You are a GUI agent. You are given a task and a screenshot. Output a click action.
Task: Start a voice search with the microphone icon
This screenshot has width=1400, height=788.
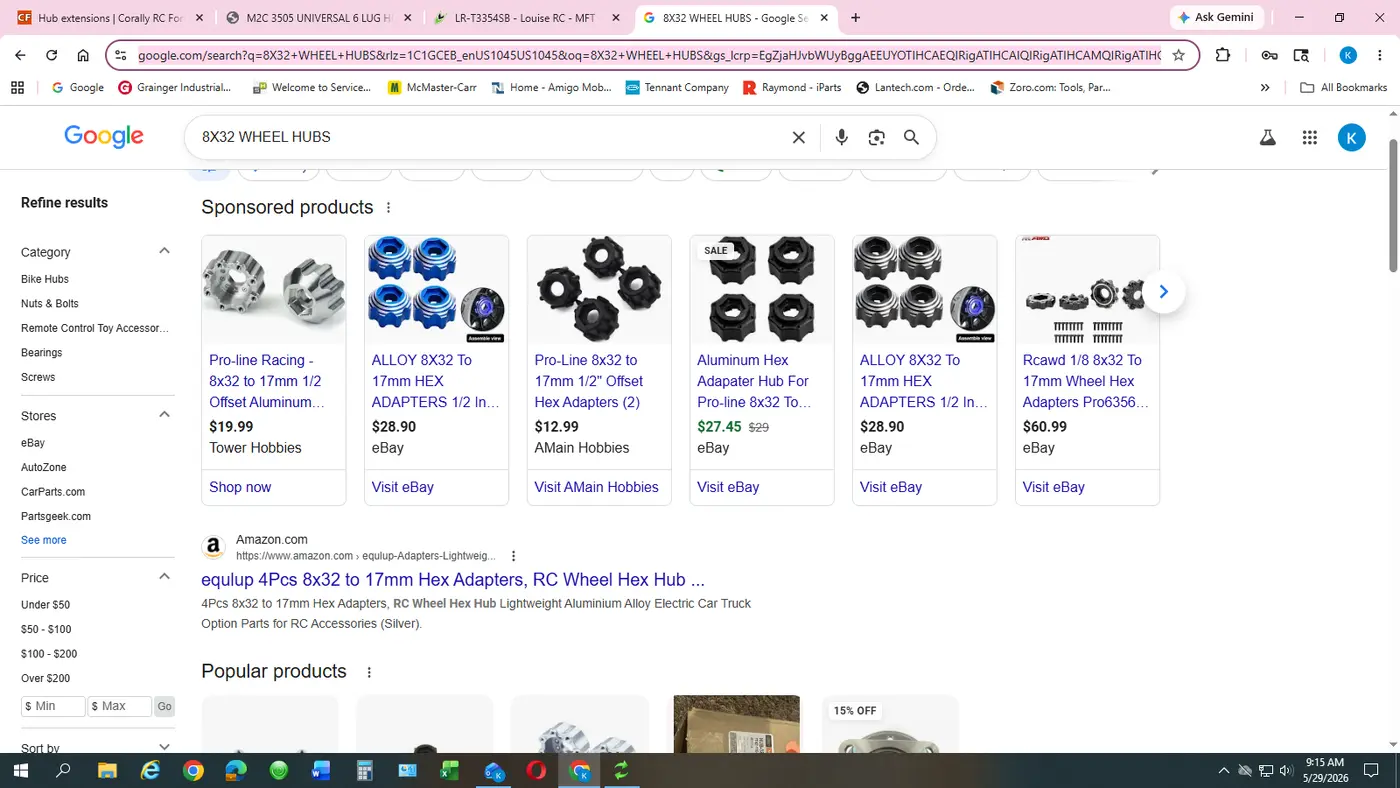tap(841, 137)
